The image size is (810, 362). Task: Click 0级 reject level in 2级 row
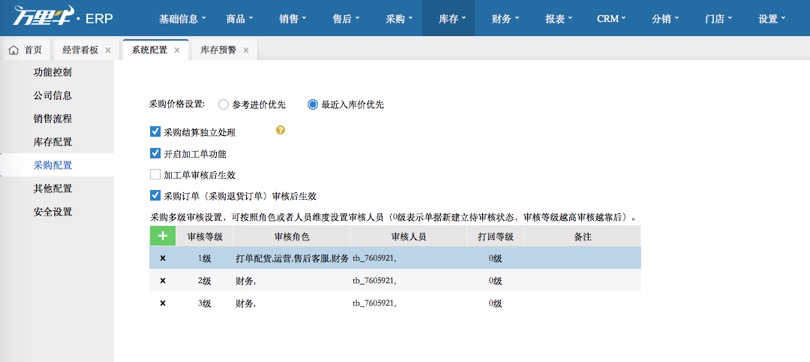495,280
